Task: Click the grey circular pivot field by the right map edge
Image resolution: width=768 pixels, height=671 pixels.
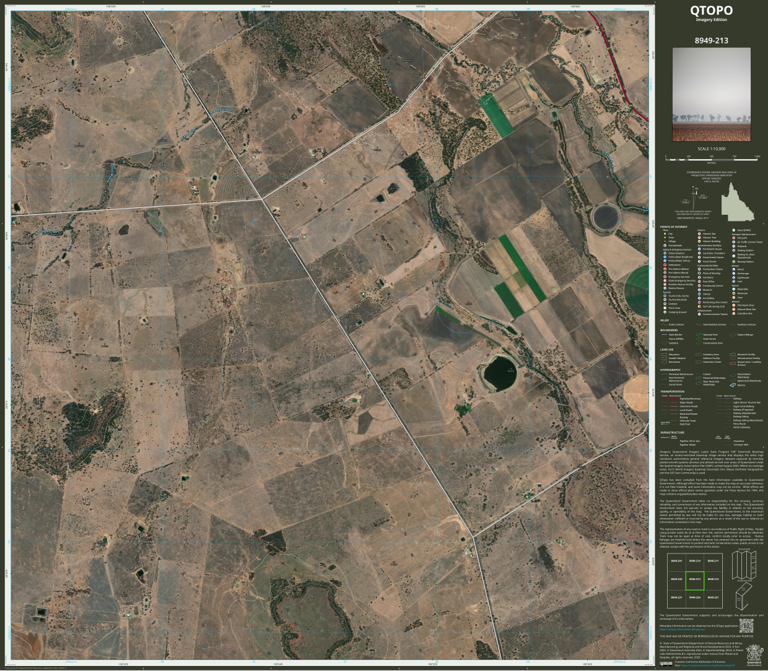Action: coord(606,217)
